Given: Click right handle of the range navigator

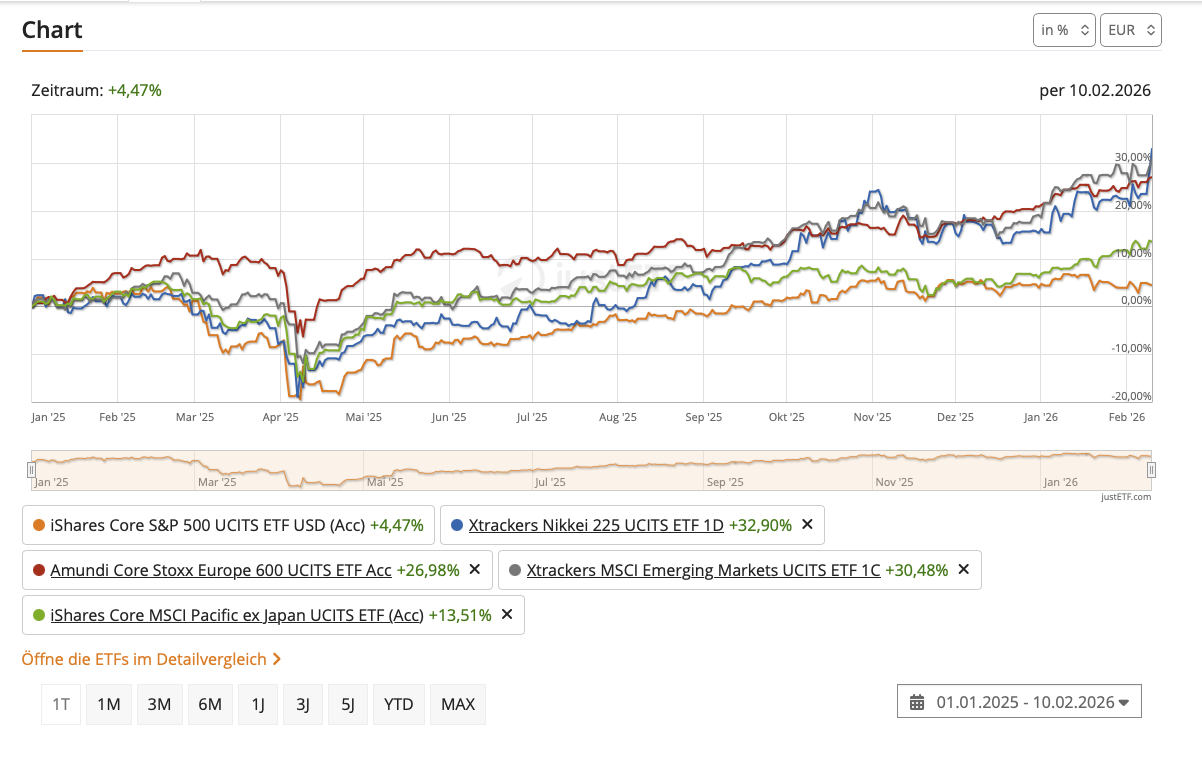Looking at the screenshot, I should tap(1151, 469).
